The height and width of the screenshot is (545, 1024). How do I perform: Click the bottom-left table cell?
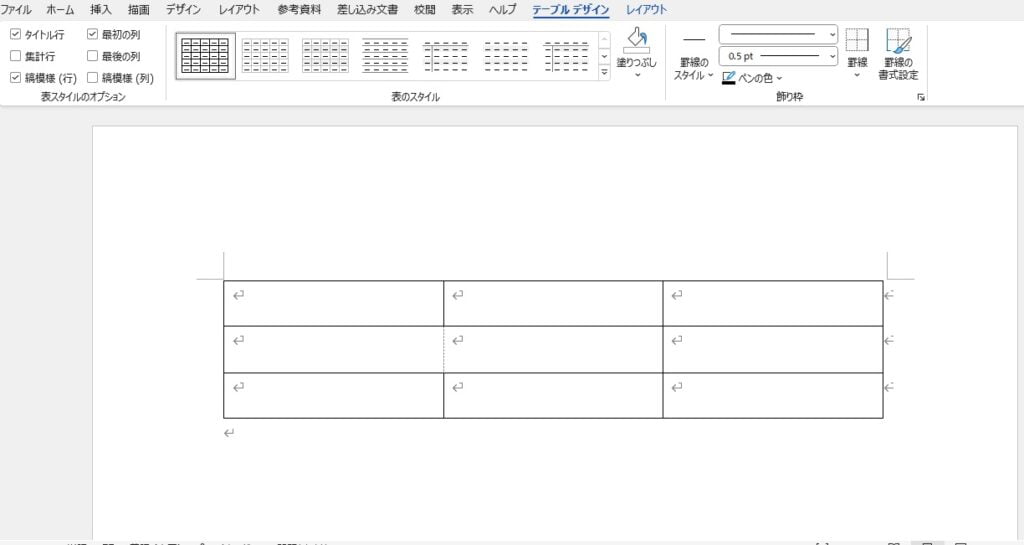(x=333, y=396)
